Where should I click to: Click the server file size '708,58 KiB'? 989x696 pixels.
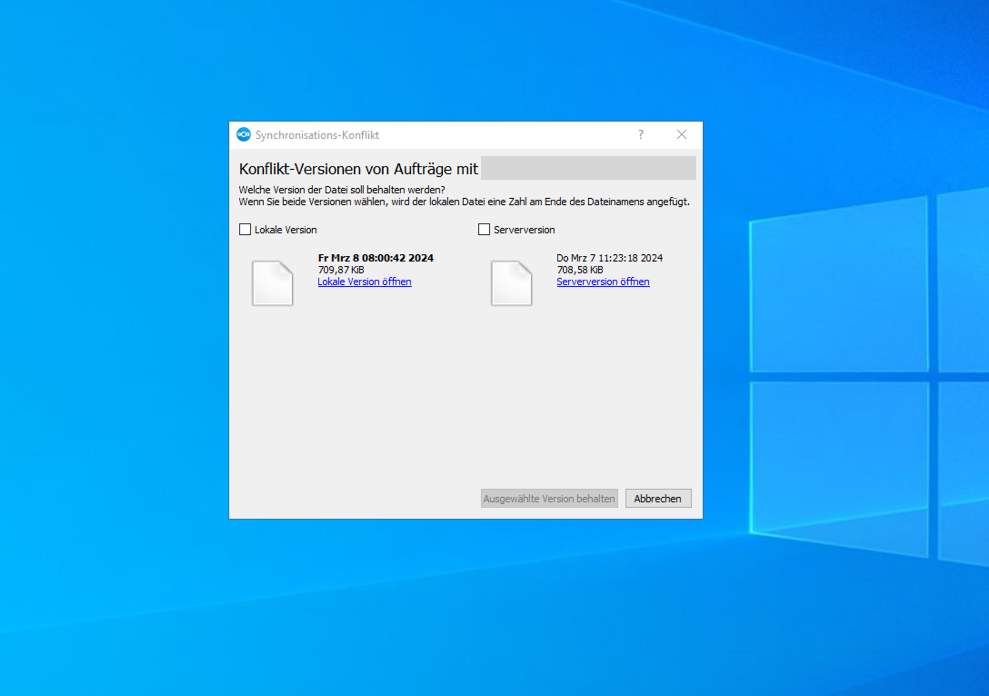pyautogui.click(x=580, y=270)
